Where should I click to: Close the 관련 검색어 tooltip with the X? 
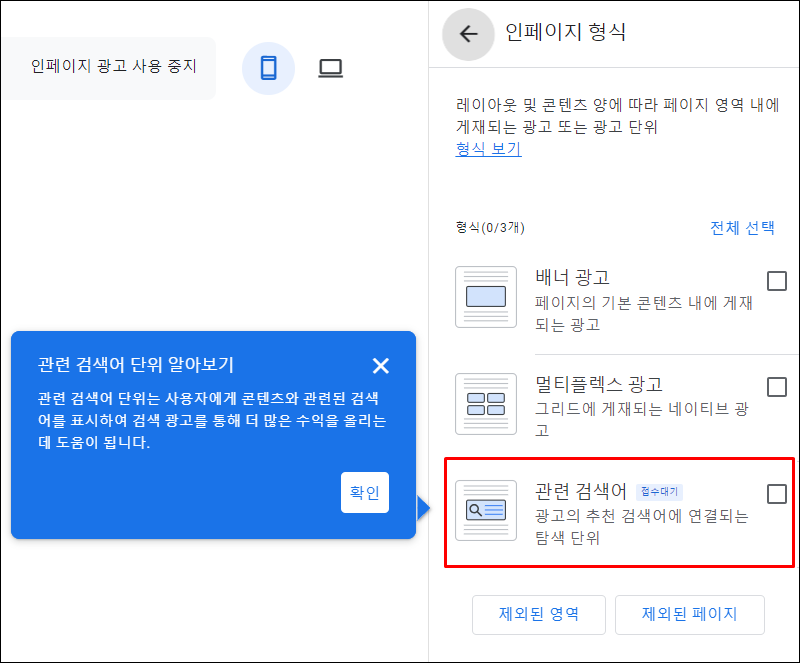[381, 366]
